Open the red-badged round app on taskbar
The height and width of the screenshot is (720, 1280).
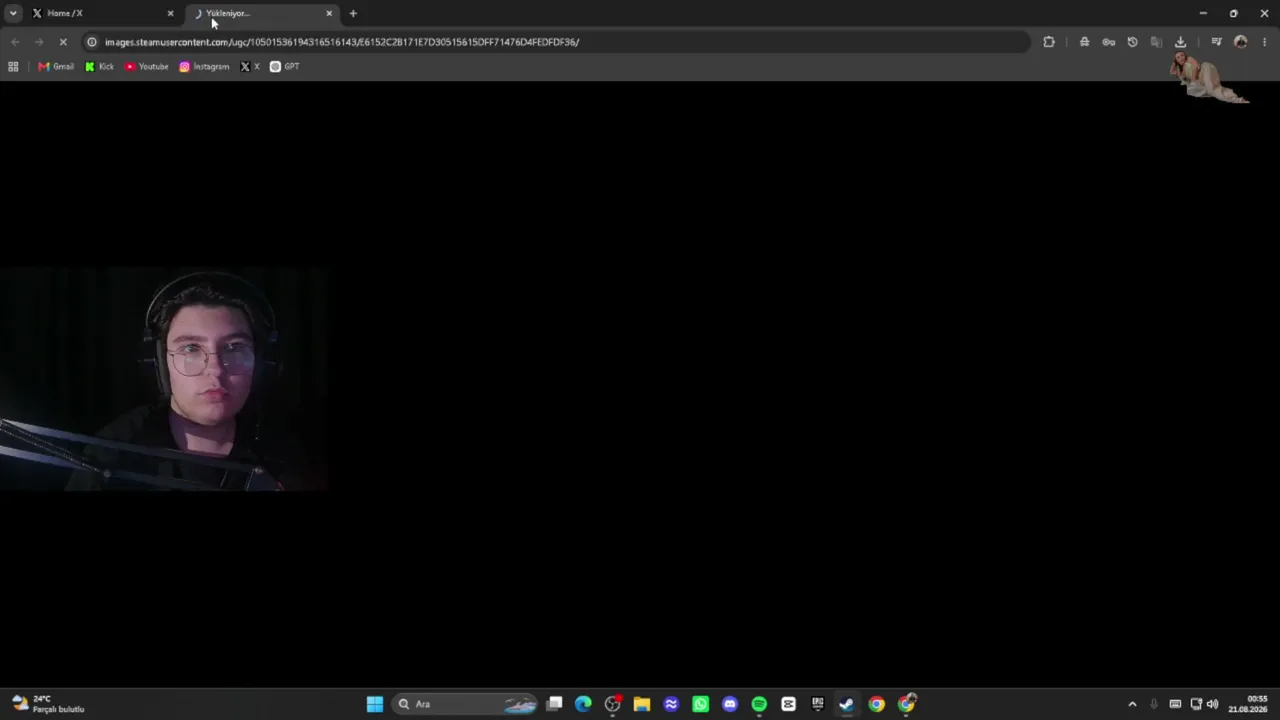[613, 704]
